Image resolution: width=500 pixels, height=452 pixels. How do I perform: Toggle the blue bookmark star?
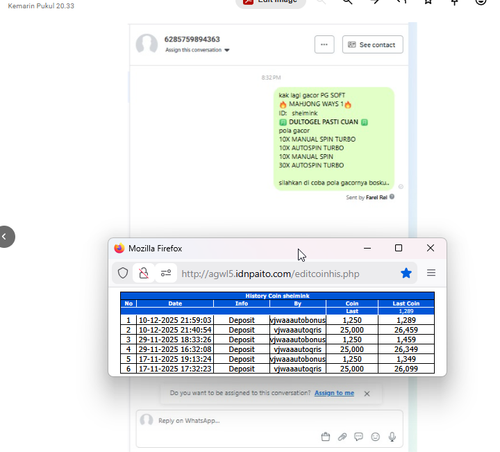coord(406,273)
